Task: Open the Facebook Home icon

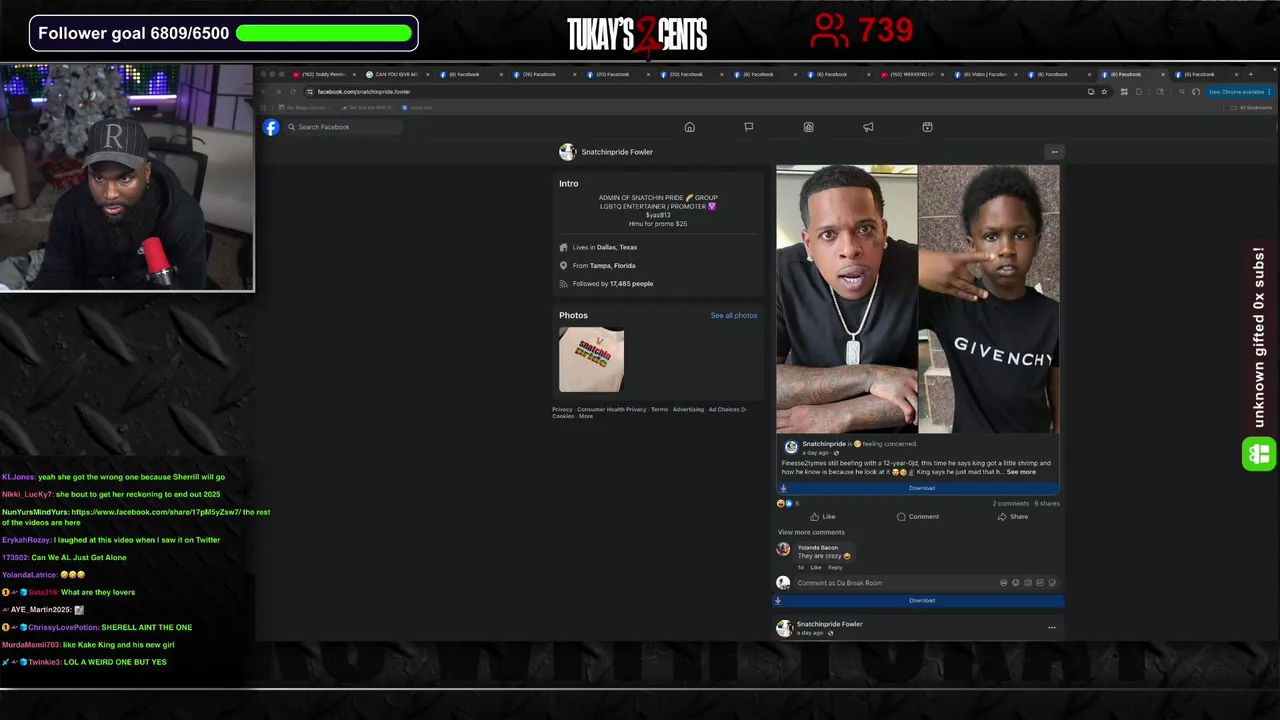Action: coord(689,127)
